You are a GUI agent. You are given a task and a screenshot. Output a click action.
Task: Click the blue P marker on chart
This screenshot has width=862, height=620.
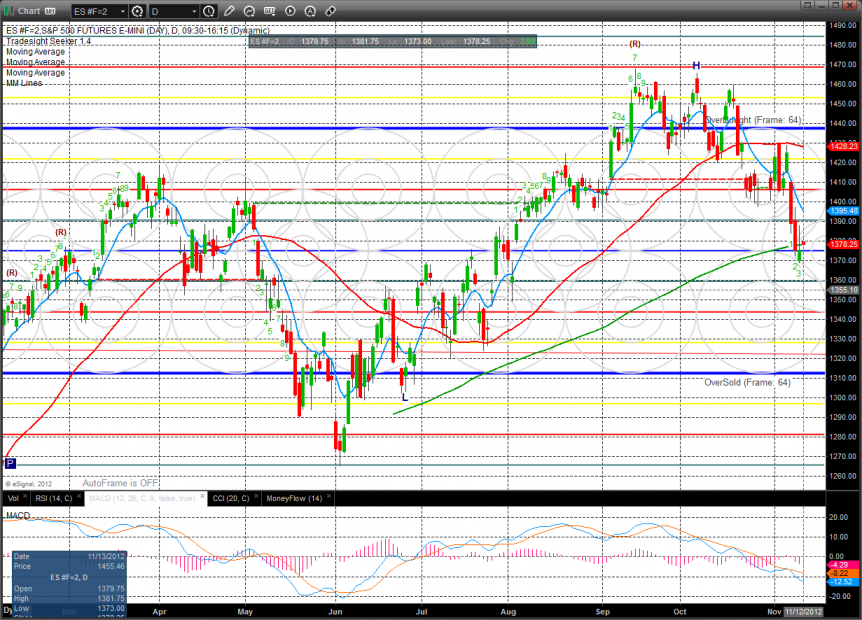coord(10,463)
